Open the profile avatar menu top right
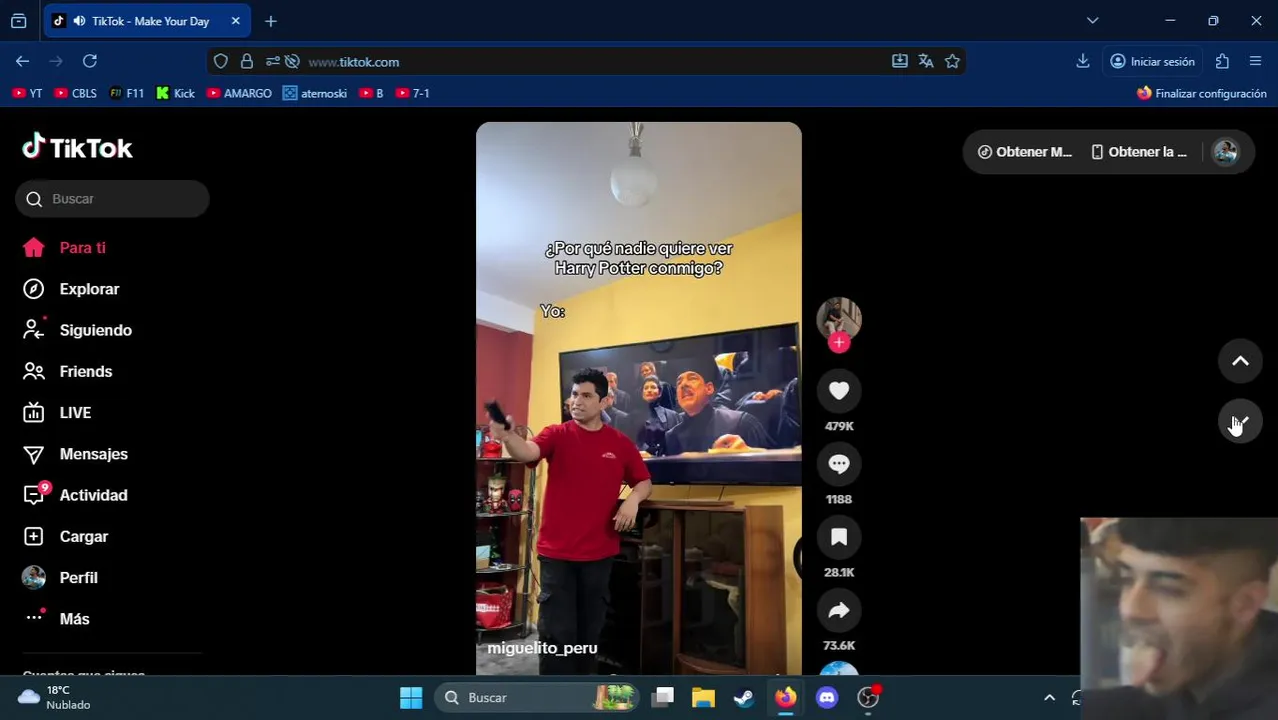Viewport: 1278px width, 720px height. click(1225, 152)
